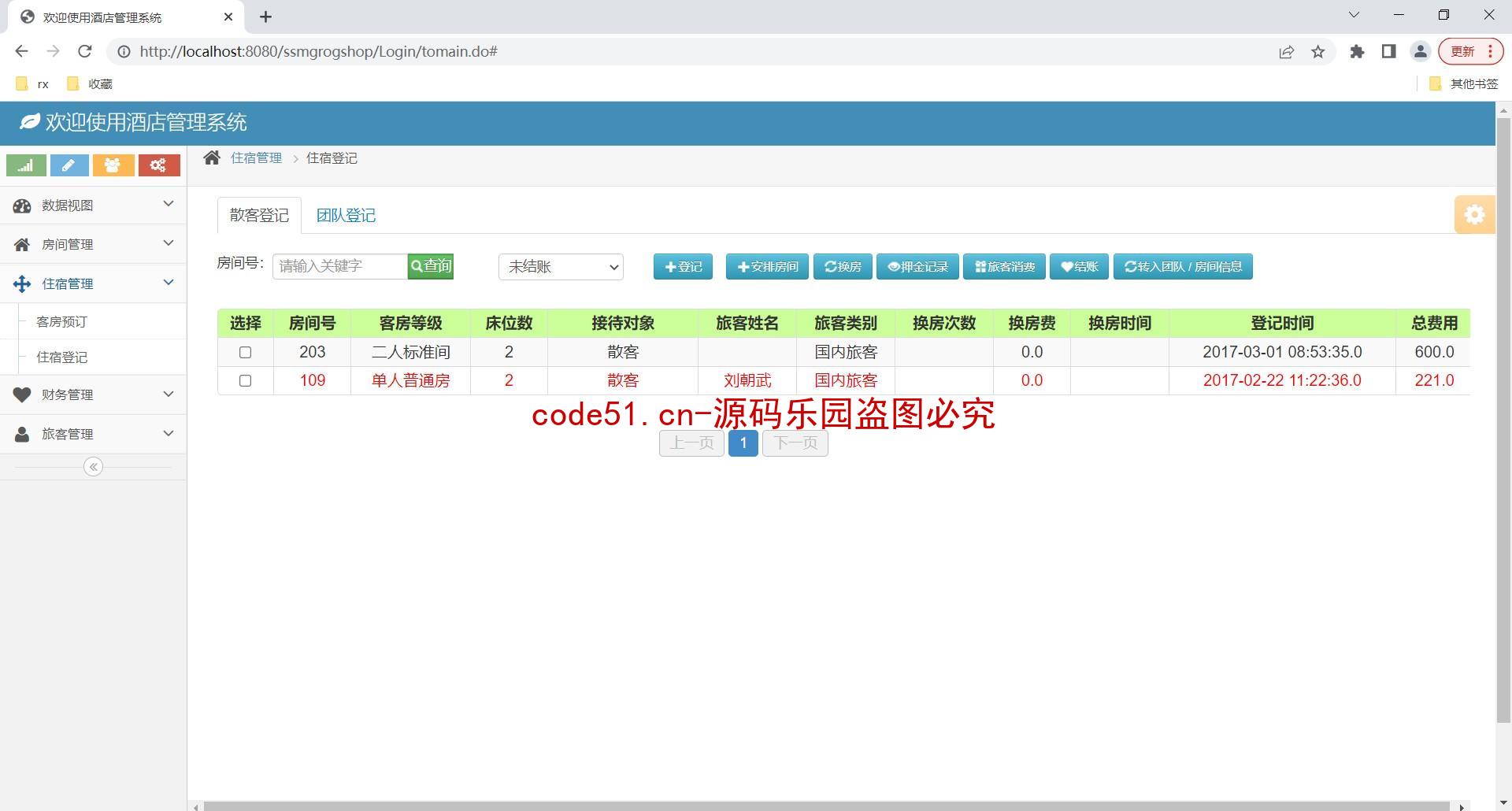This screenshot has height=811, width=1512.
Task: Open a new browser tab
Action: coord(266,17)
